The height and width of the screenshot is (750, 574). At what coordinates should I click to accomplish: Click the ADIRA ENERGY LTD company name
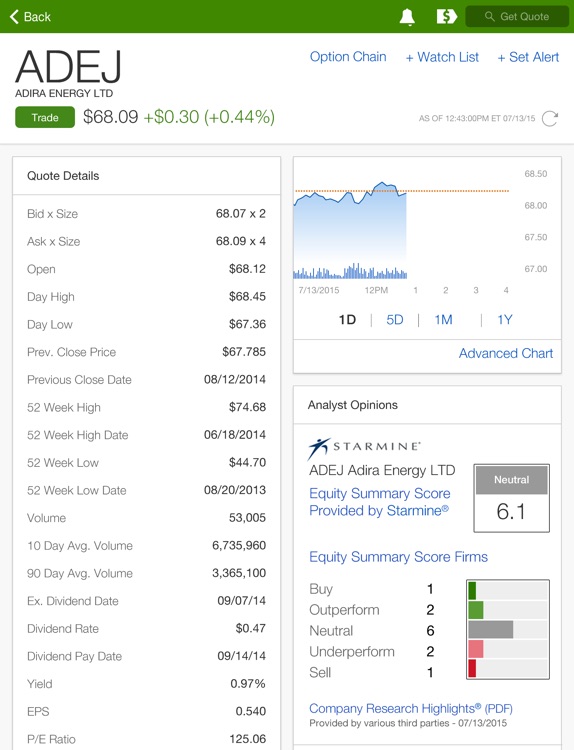pyautogui.click(x=64, y=93)
